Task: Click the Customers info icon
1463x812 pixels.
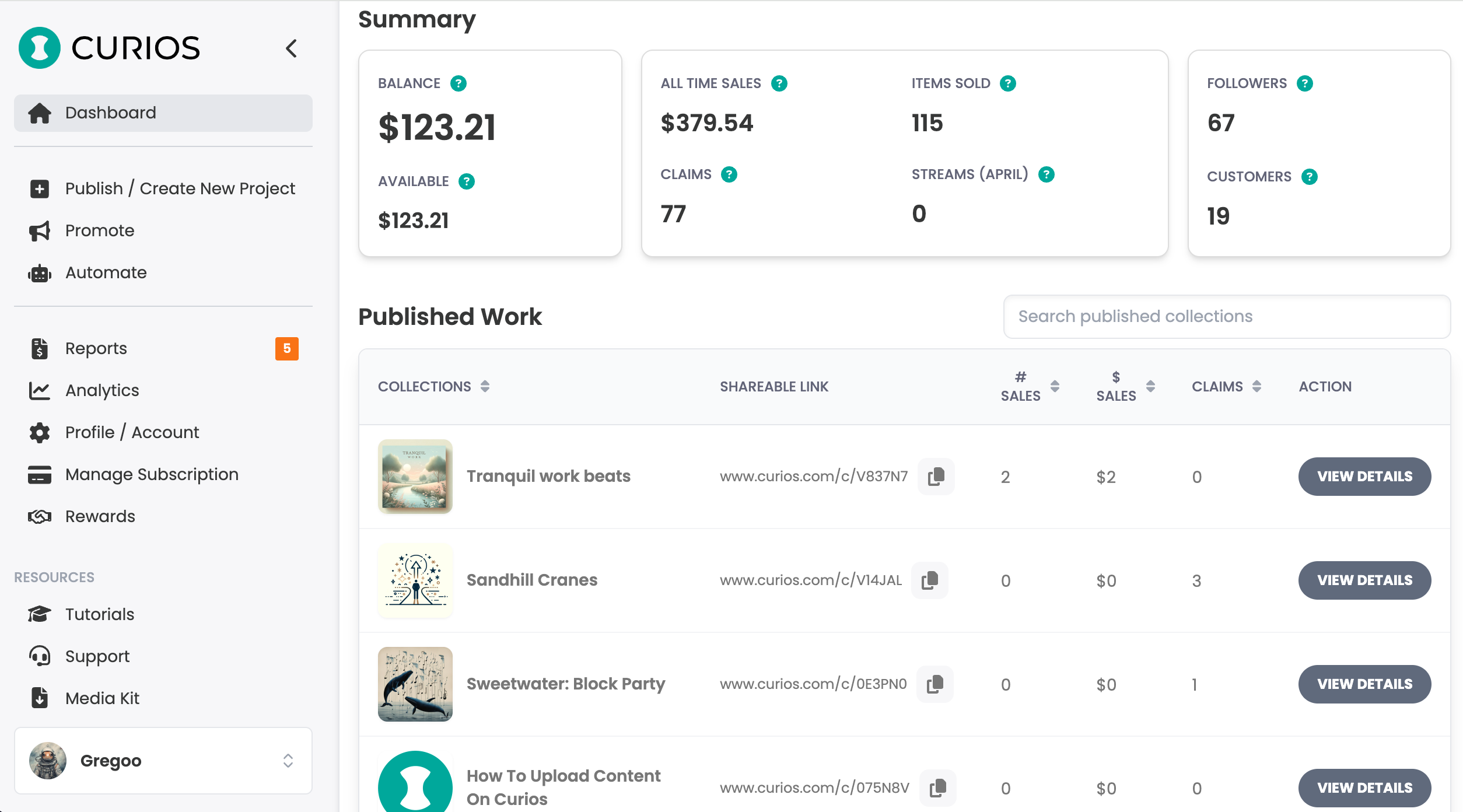Action: (1309, 177)
